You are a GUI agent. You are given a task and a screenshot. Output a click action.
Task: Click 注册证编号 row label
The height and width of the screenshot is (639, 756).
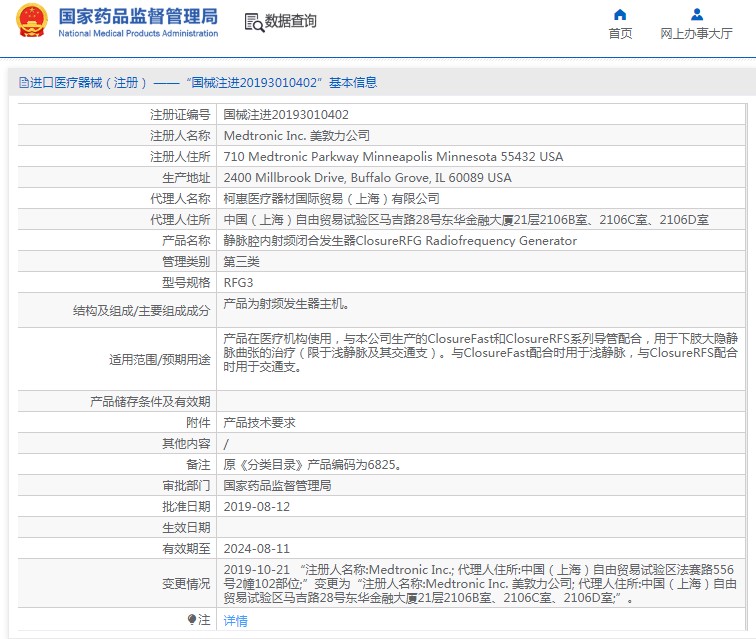[180, 115]
